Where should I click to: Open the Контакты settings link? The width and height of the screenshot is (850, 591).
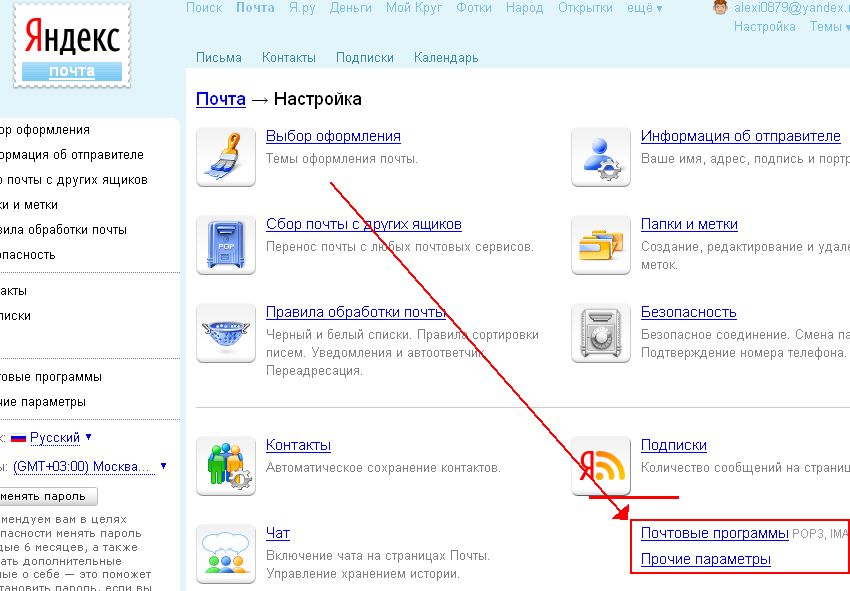tap(298, 445)
